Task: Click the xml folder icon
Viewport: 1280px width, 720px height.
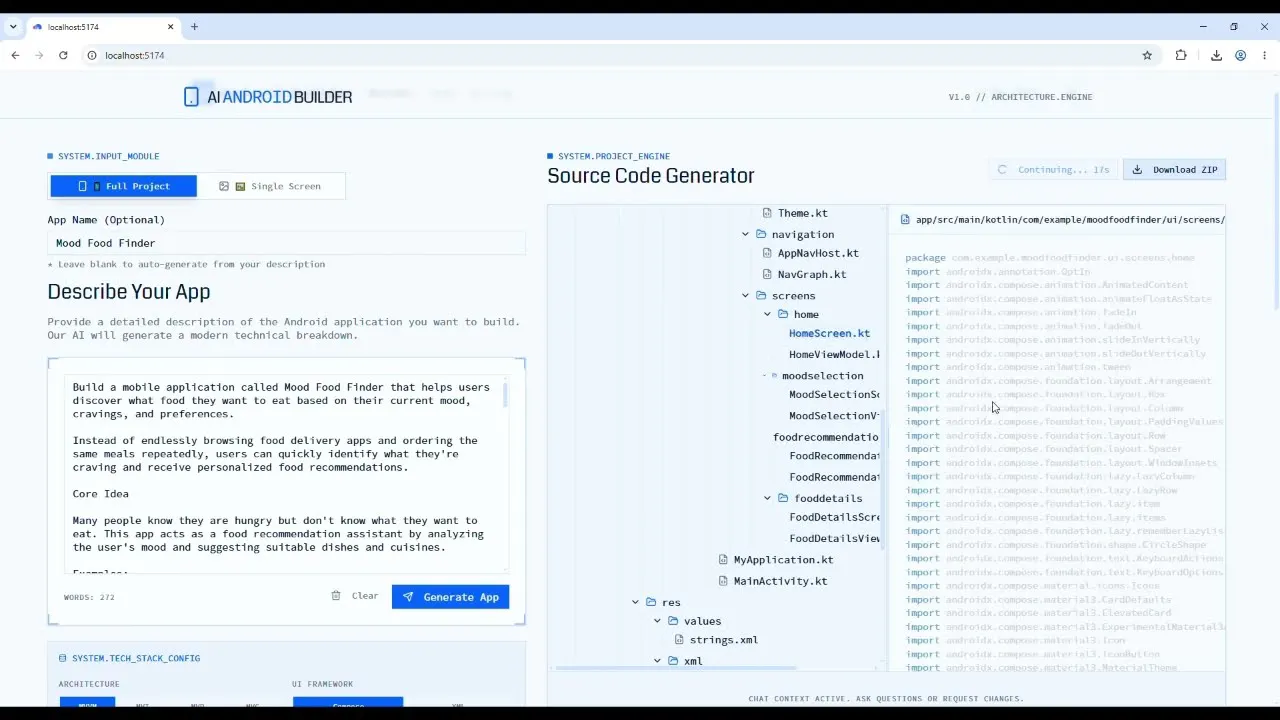Action: 673,661
